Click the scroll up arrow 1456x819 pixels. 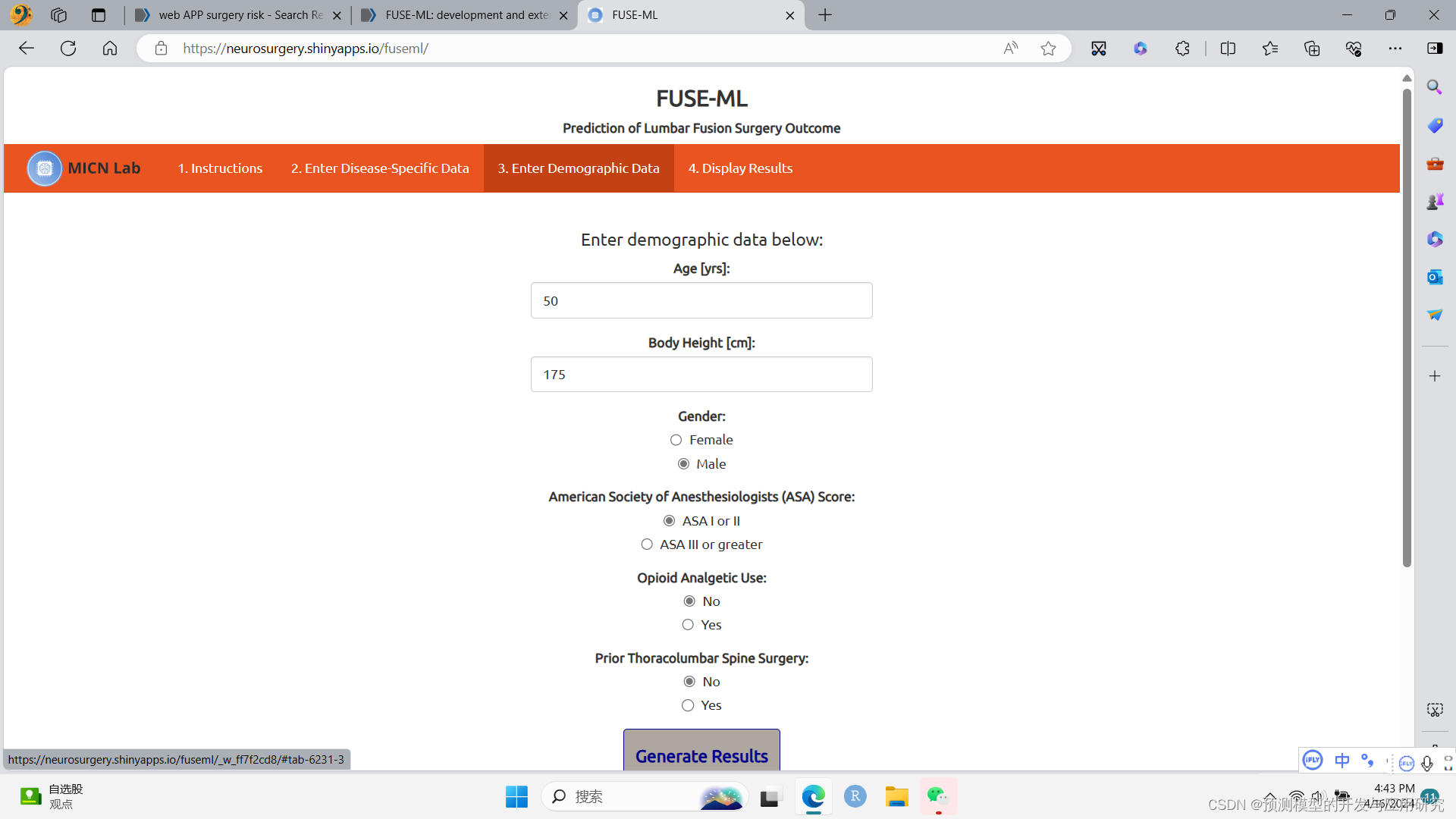(x=1407, y=78)
